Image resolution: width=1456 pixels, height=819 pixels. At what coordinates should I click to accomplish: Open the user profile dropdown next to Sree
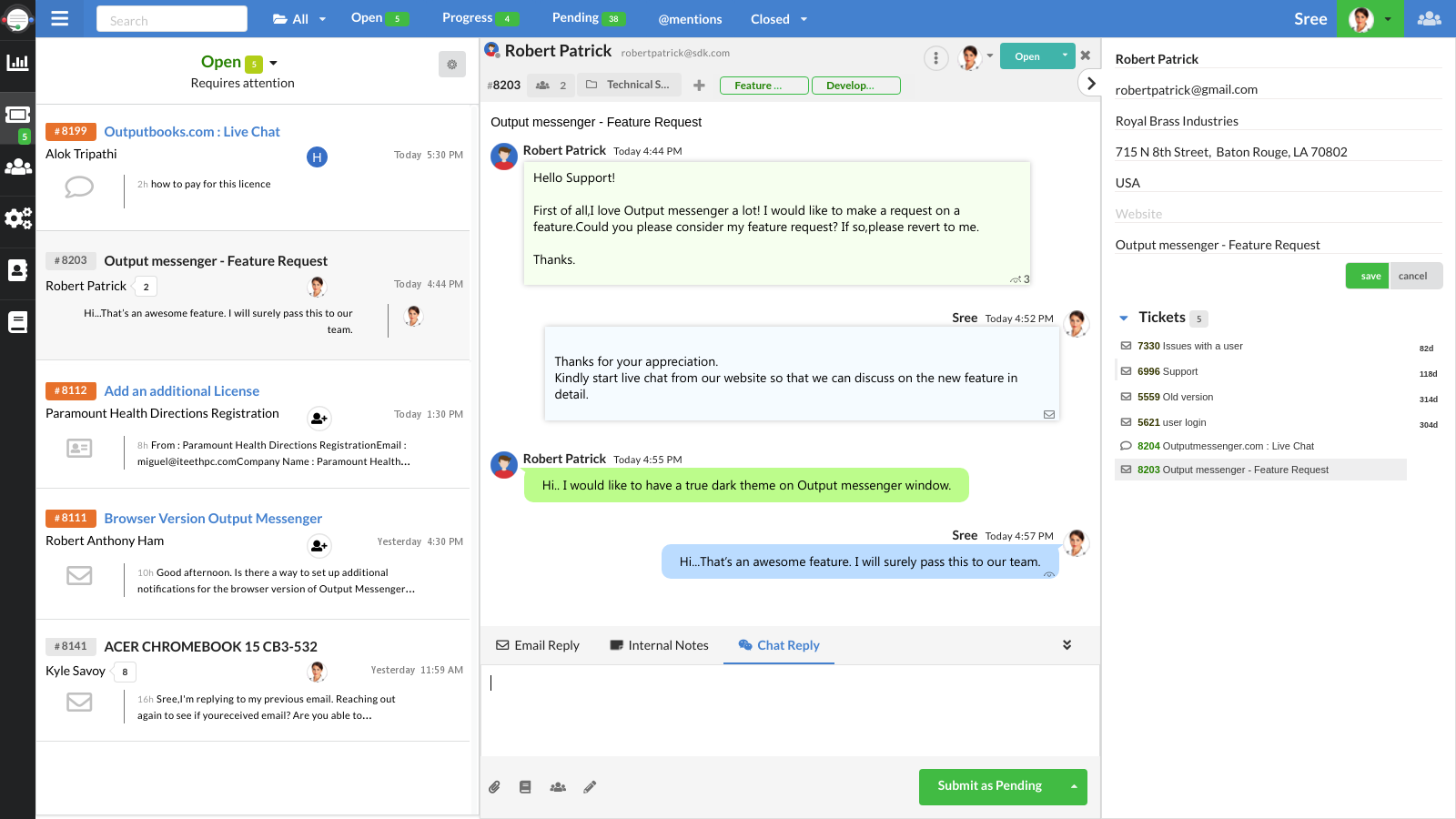pyautogui.click(x=1387, y=19)
